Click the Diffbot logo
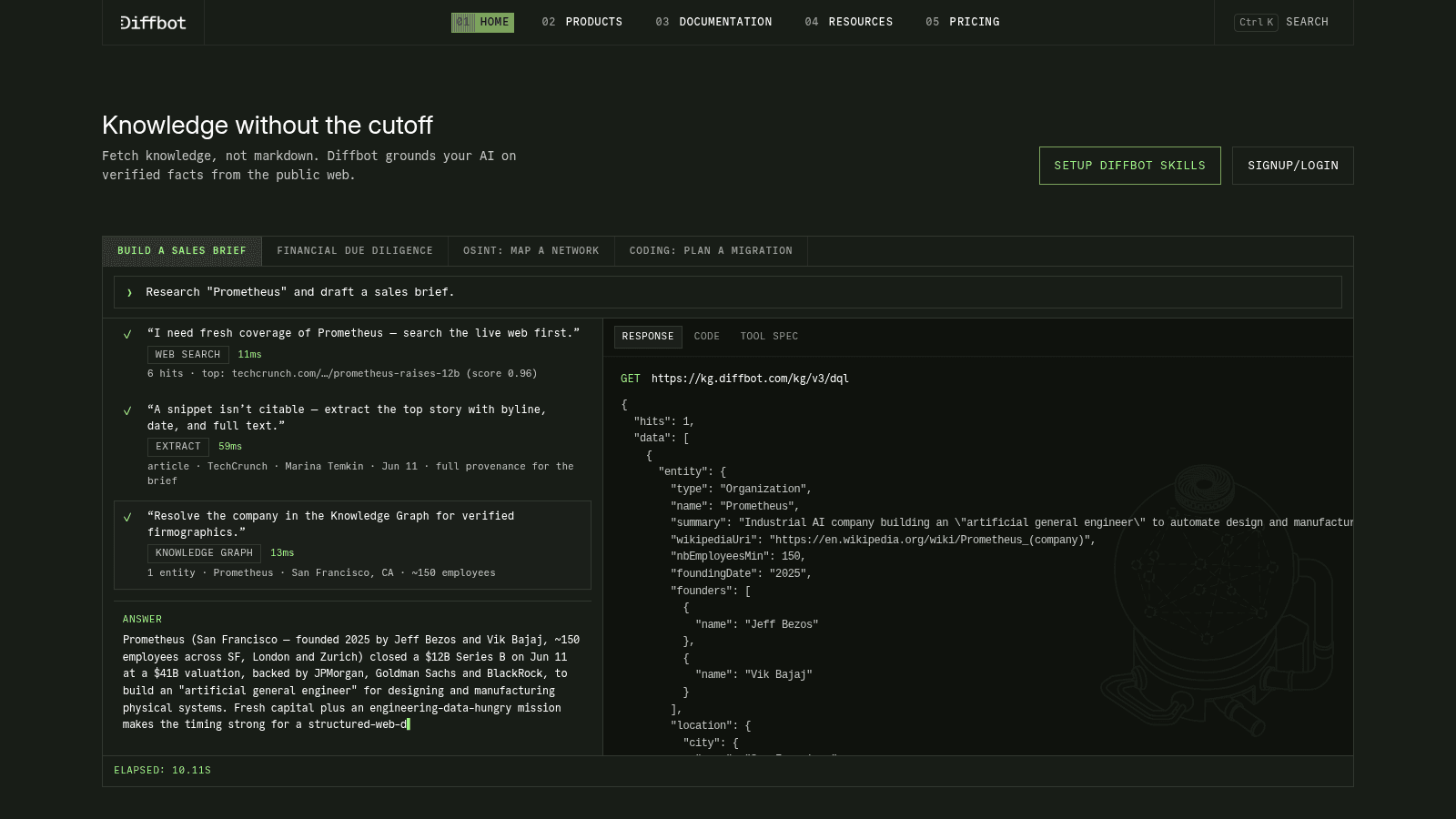Screen dimensions: 1456x819 tap(153, 22)
